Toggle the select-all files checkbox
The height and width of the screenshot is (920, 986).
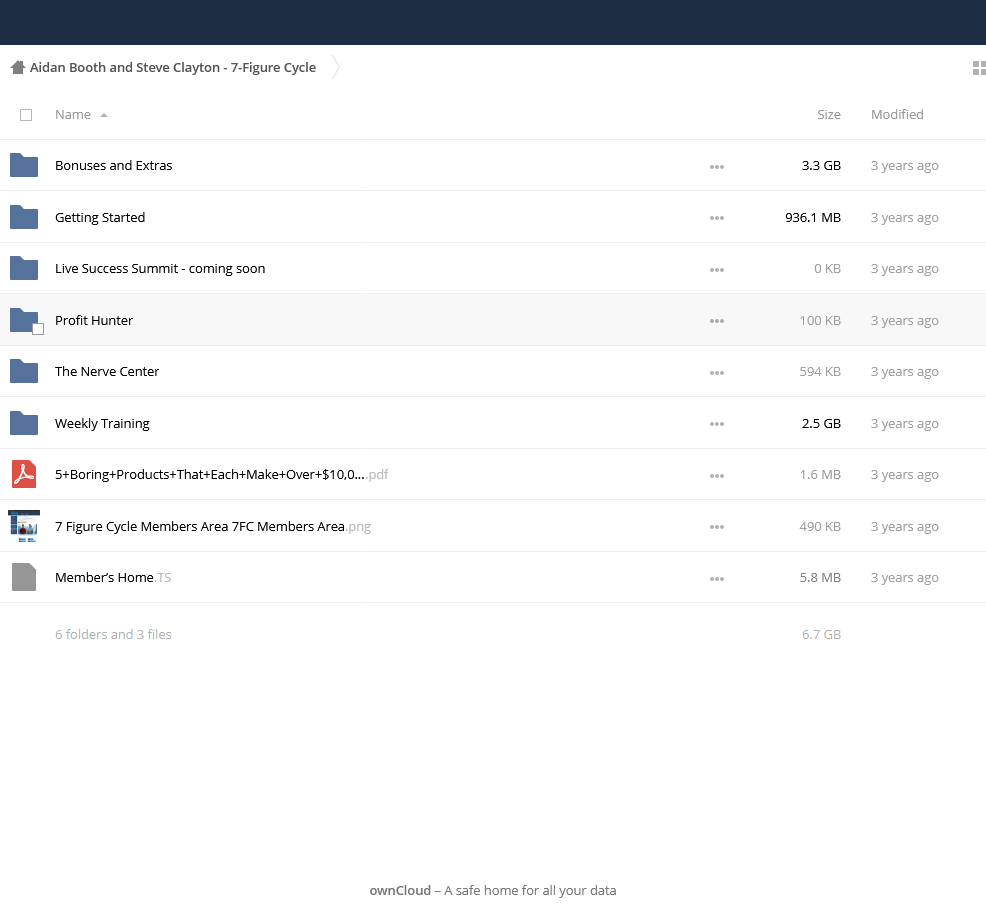[26, 115]
